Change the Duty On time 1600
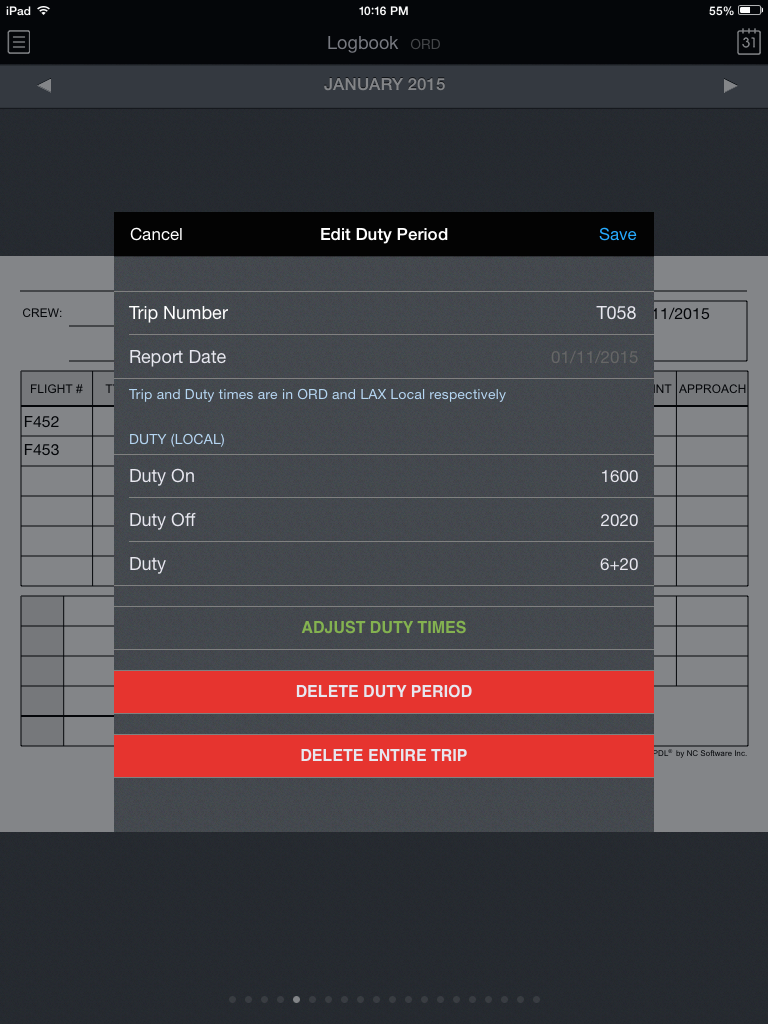The height and width of the screenshot is (1024, 768). point(384,476)
